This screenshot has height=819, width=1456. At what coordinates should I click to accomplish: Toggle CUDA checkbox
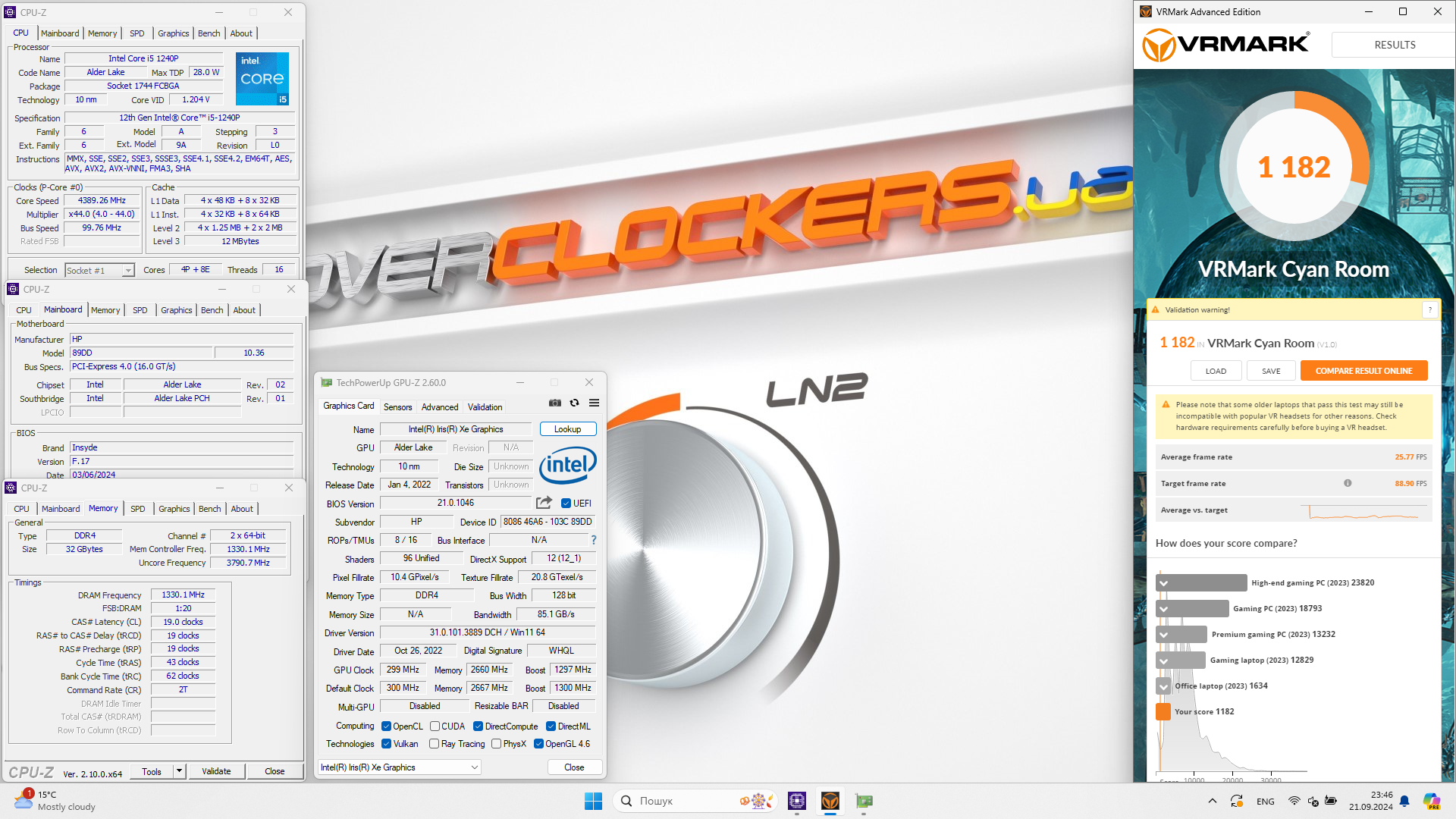click(435, 726)
